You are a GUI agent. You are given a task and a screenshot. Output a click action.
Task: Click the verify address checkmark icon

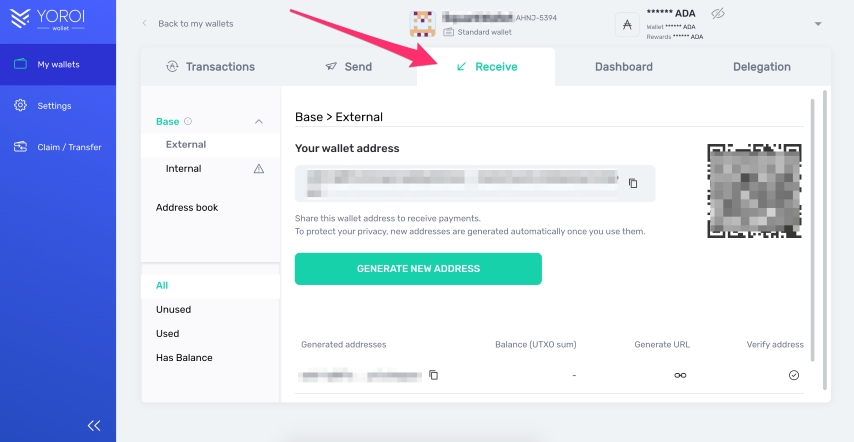pyautogui.click(x=794, y=375)
